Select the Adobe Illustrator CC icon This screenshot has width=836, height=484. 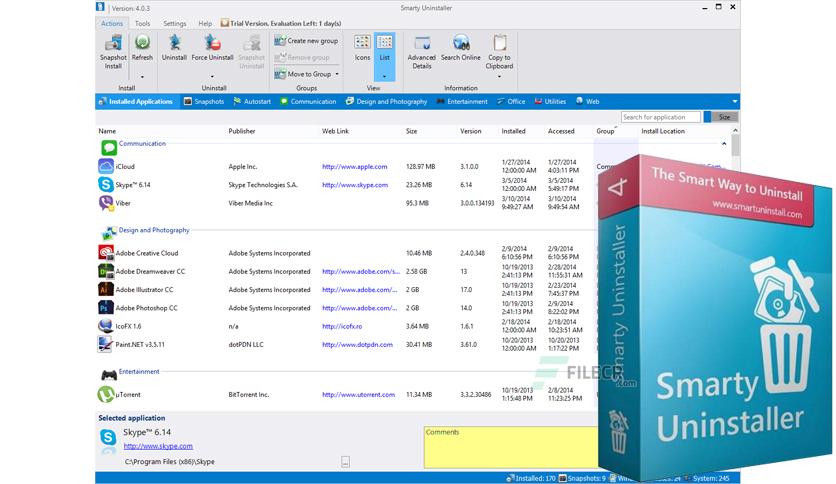(106, 289)
